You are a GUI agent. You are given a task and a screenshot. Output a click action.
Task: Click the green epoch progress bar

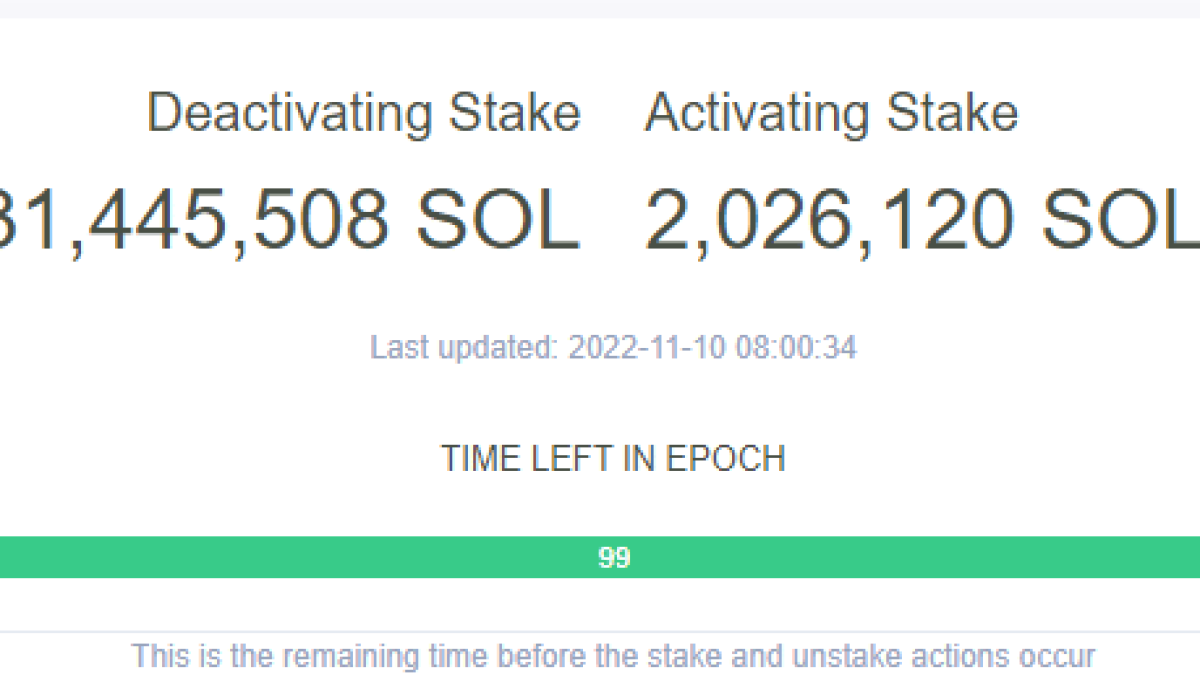tap(300, 557)
